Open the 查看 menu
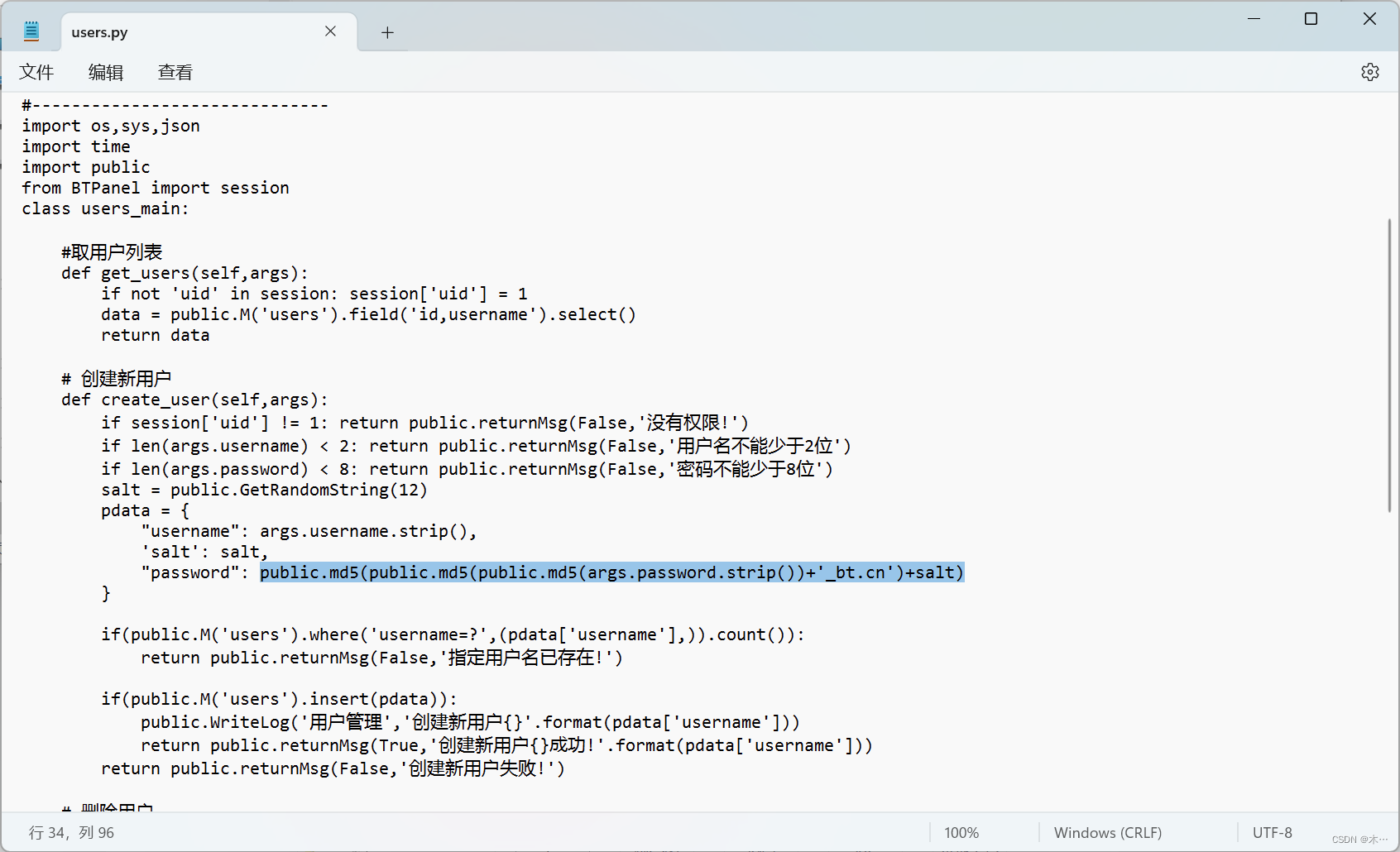 click(175, 73)
